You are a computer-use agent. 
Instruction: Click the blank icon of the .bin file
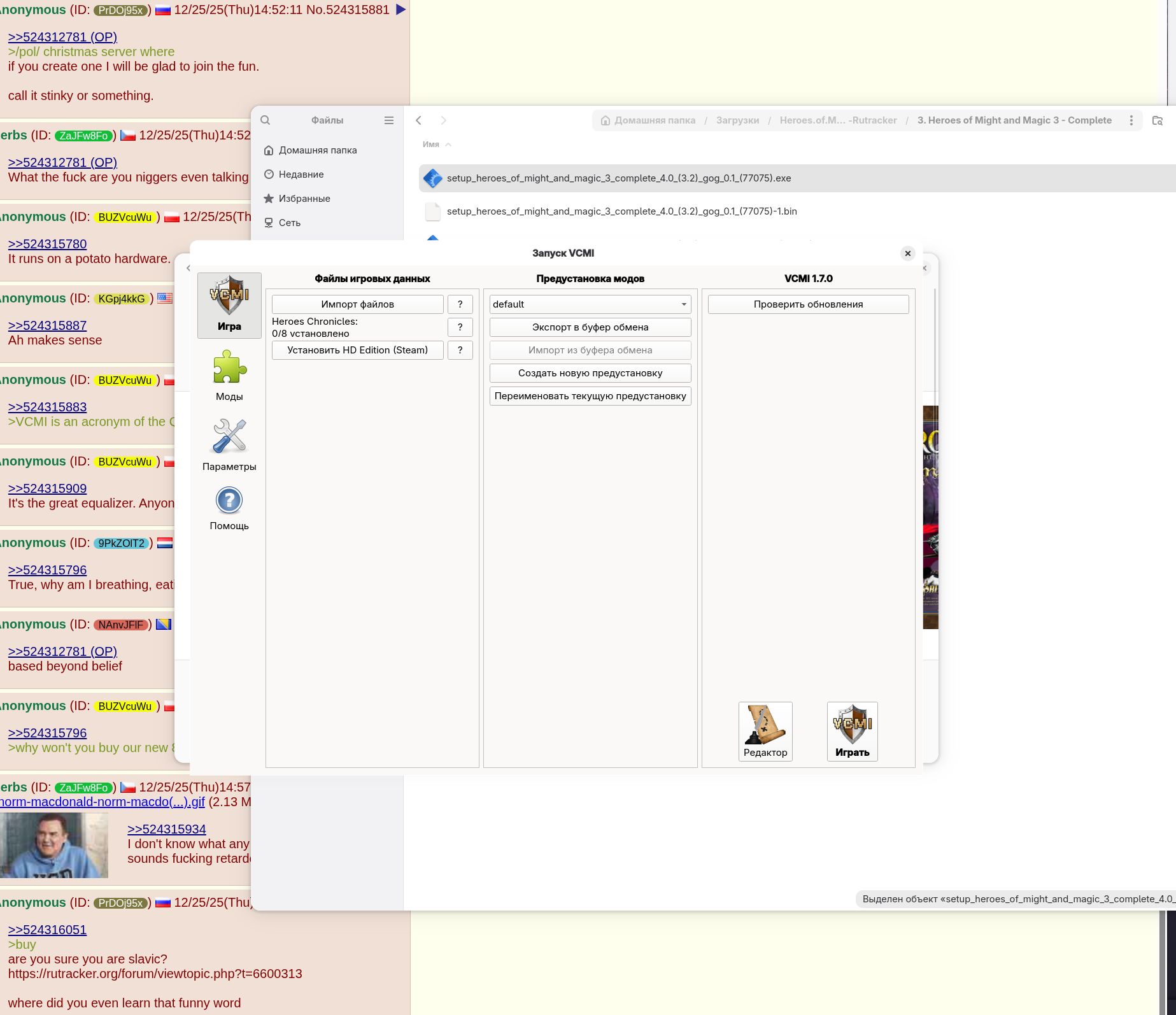(x=433, y=211)
